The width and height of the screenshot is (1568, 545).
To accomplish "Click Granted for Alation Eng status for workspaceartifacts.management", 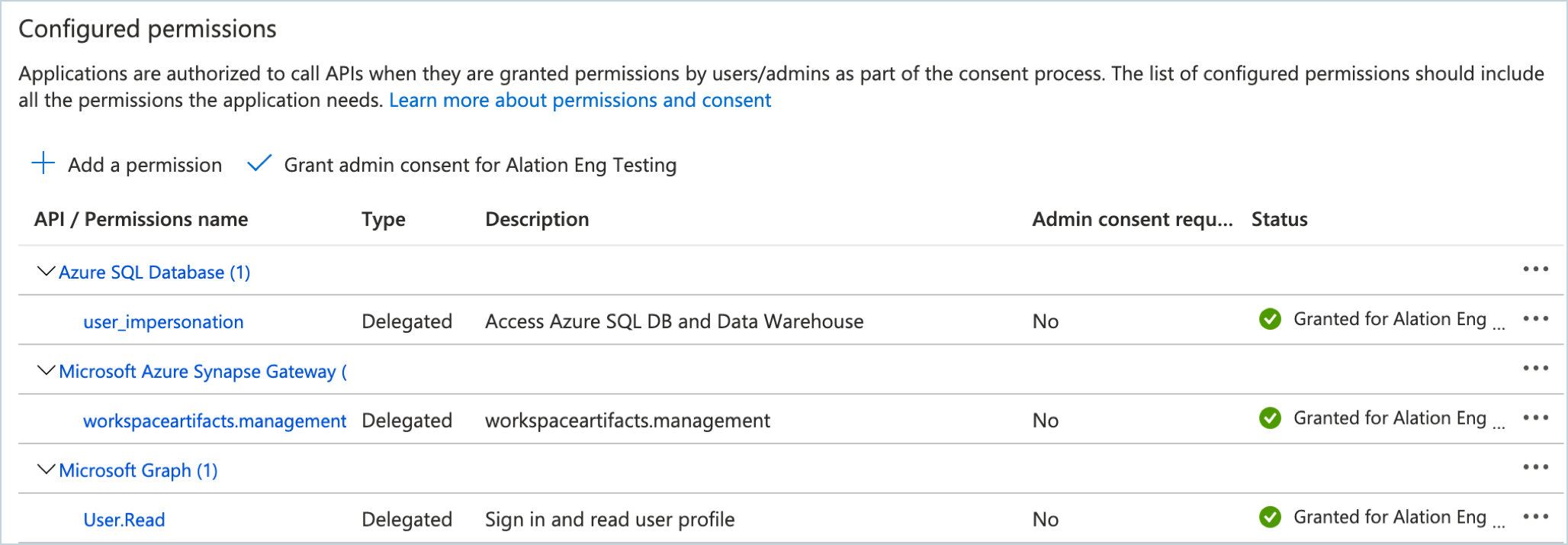I will (x=1399, y=418).
